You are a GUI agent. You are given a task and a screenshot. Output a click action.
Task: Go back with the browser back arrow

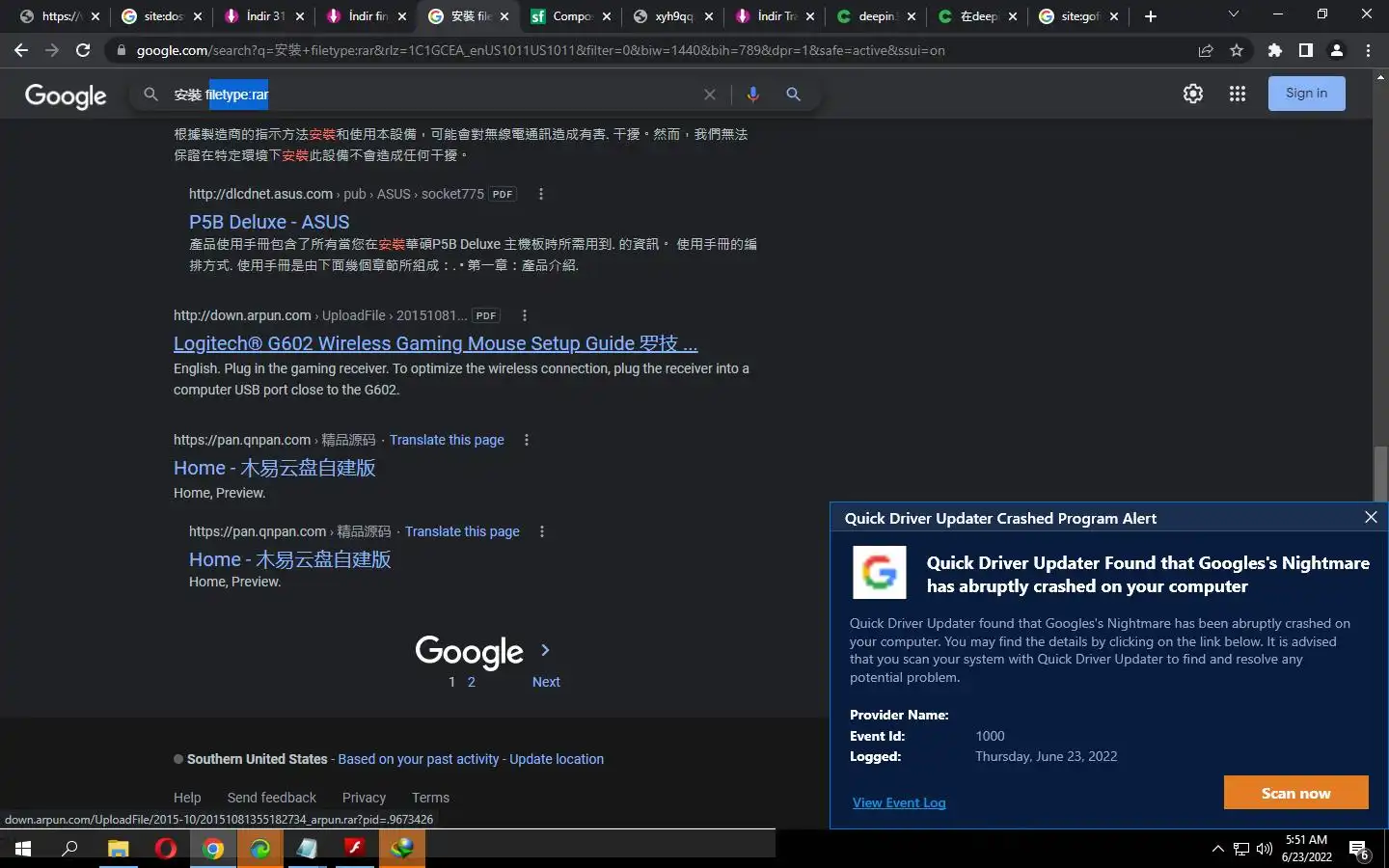pos(21,50)
